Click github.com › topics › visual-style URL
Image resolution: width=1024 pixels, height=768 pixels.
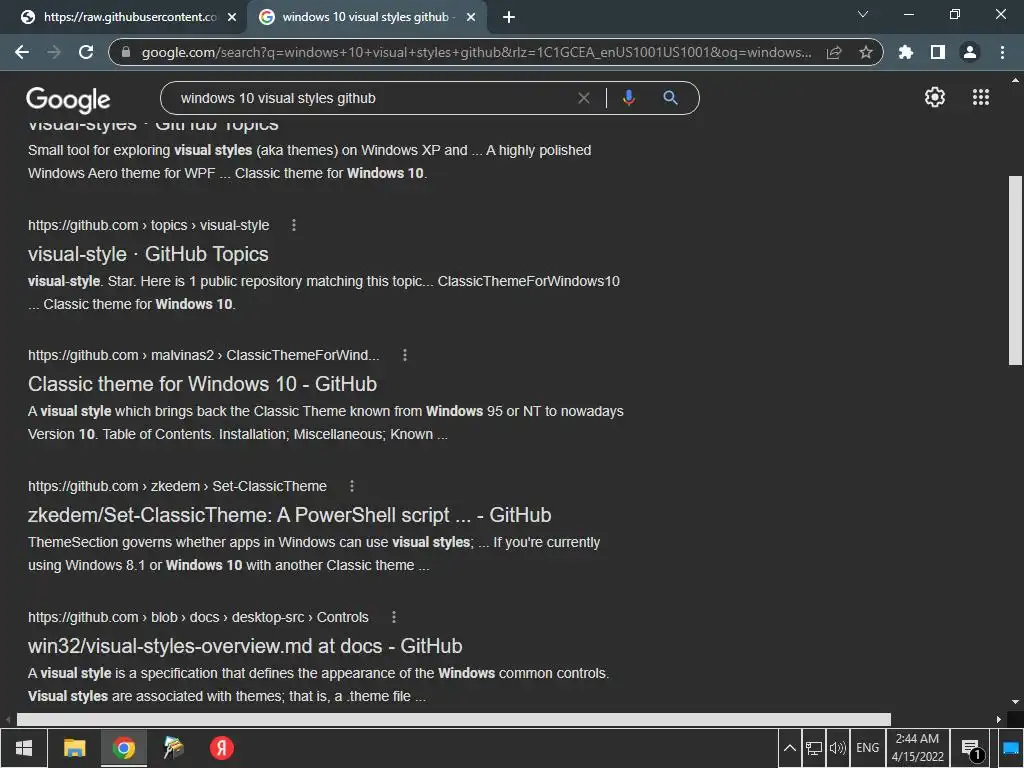148,225
